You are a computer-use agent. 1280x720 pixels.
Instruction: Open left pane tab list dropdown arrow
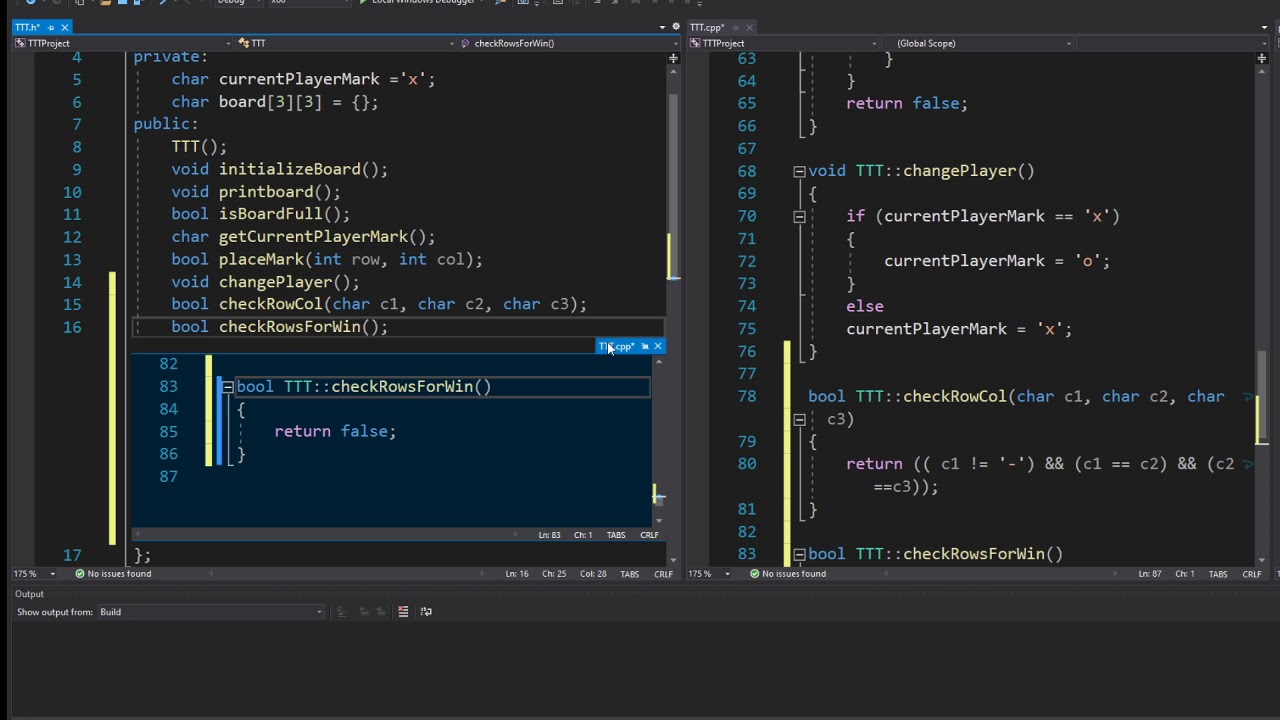pos(662,27)
